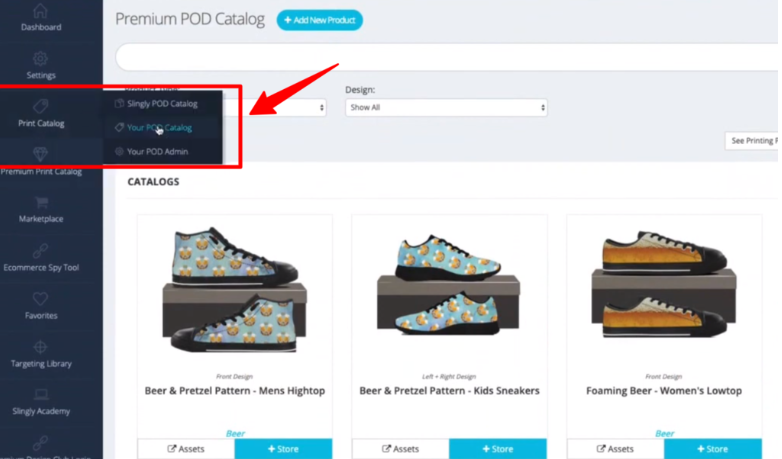Viewport: 782px width, 459px height.
Task: Open Targeting Library crosshair icon
Action: pos(40,347)
